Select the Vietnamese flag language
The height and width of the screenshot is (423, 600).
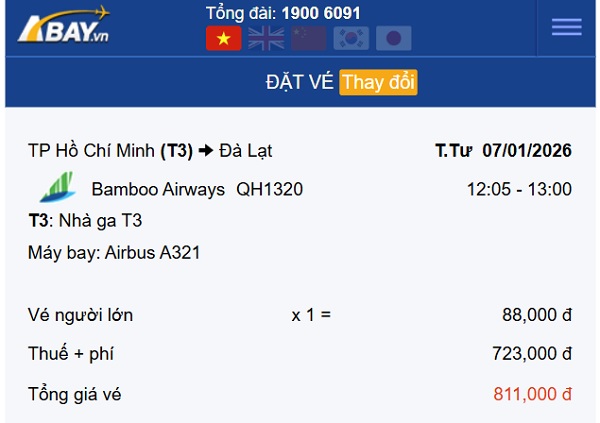(x=223, y=38)
